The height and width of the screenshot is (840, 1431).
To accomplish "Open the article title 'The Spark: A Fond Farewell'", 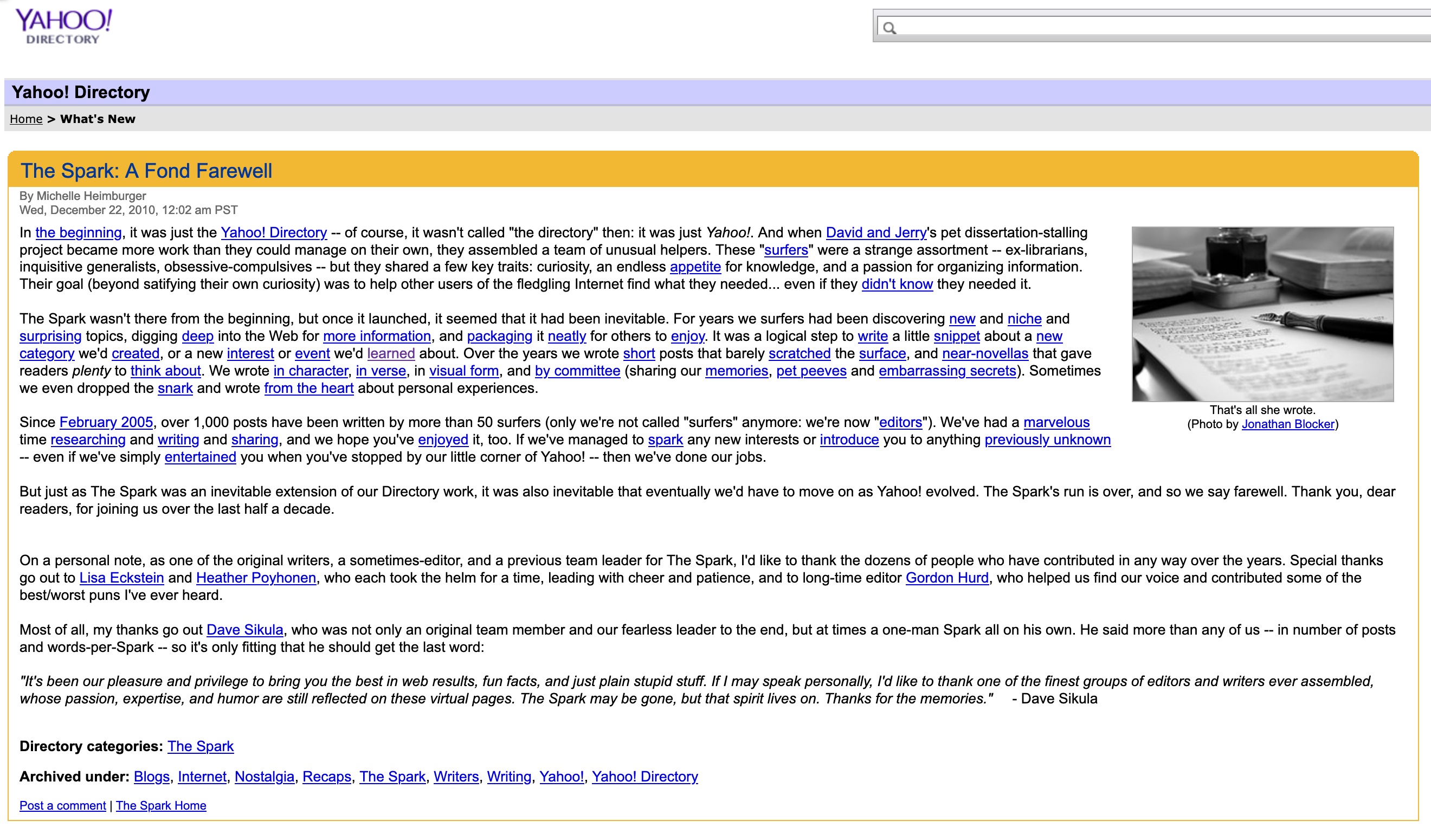I will (x=146, y=171).
